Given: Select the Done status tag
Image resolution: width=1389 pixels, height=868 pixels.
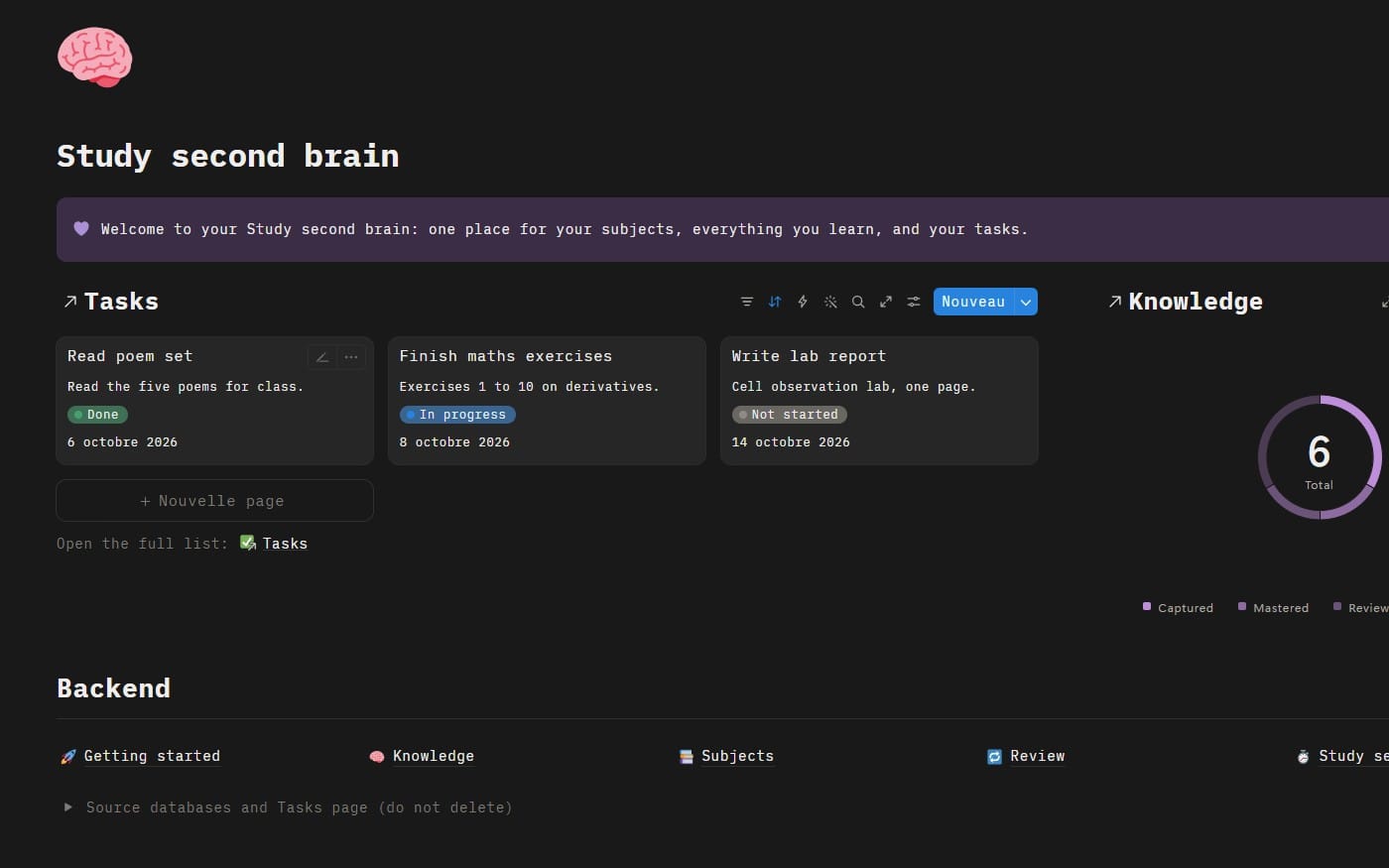Looking at the screenshot, I should 97,415.
